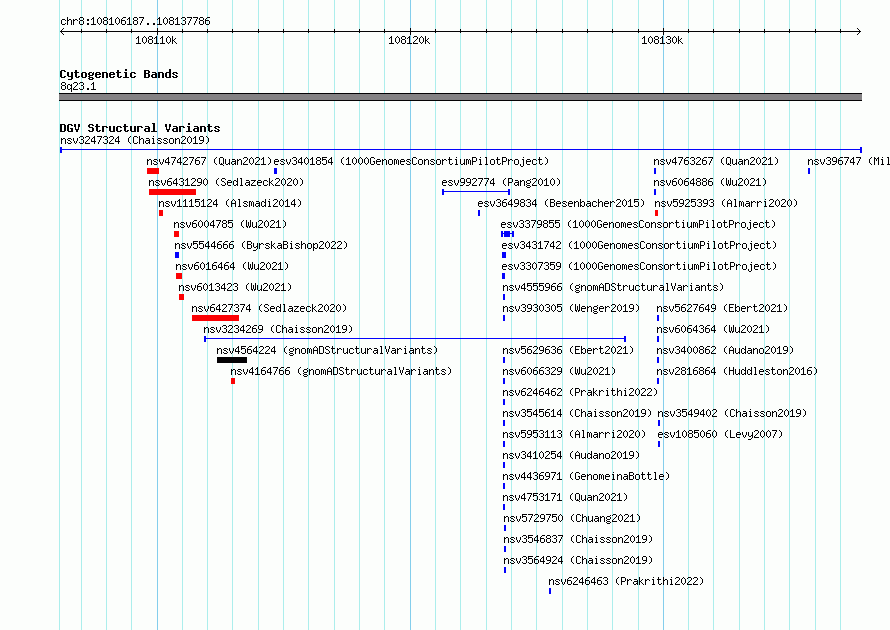The width and height of the screenshot is (890, 630).
Task: Select the 8q23.1 cytogenetic band bar
Action: (460, 97)
